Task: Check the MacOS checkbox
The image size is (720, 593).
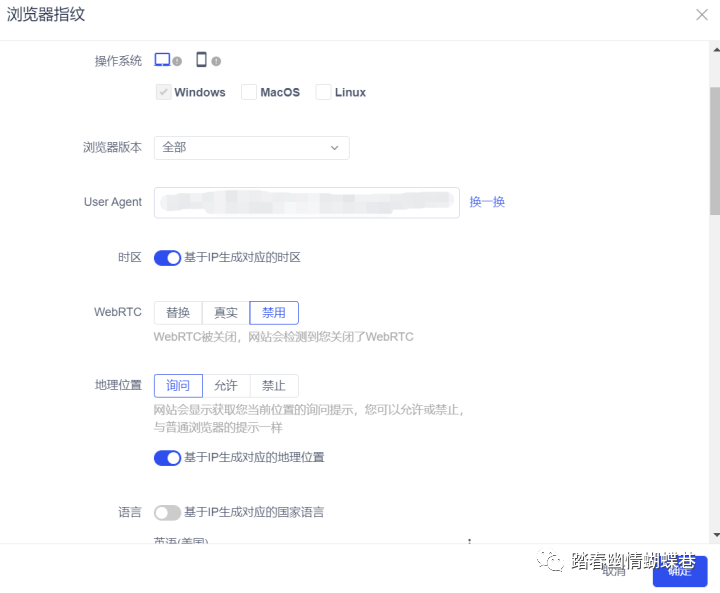Action: click(x=249, y=92)
